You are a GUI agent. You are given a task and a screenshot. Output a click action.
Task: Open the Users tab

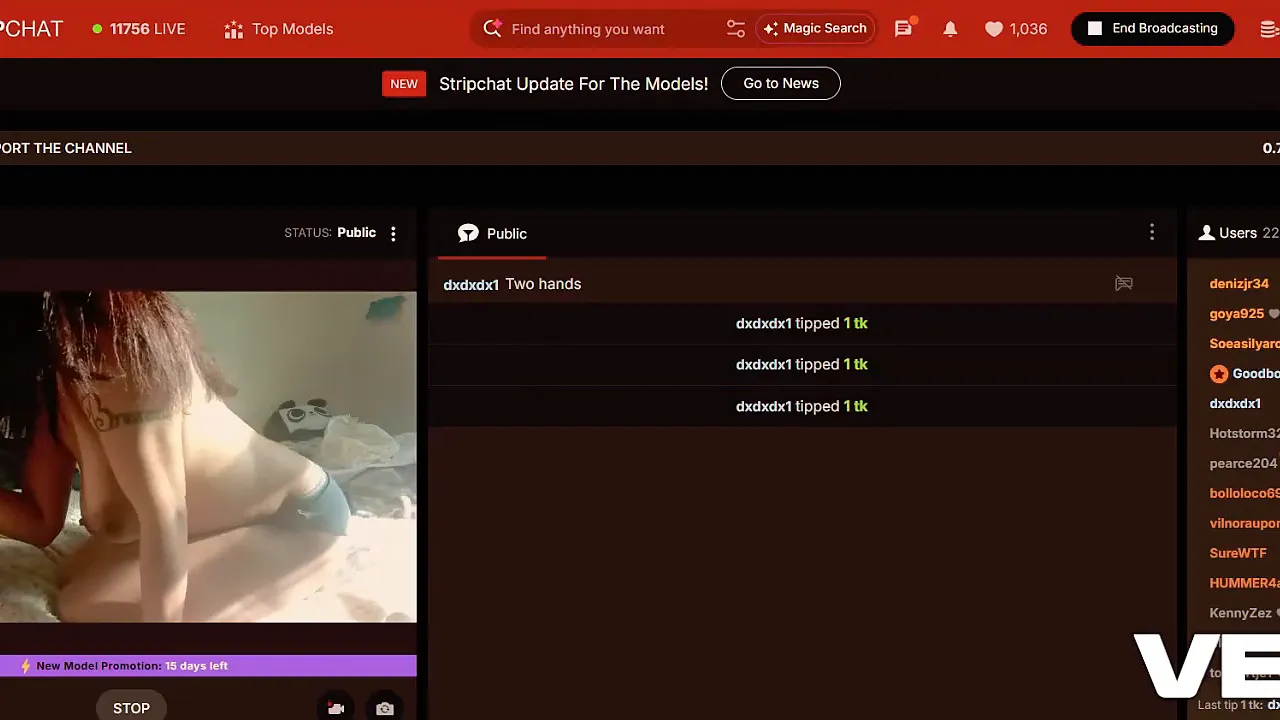1239,233
